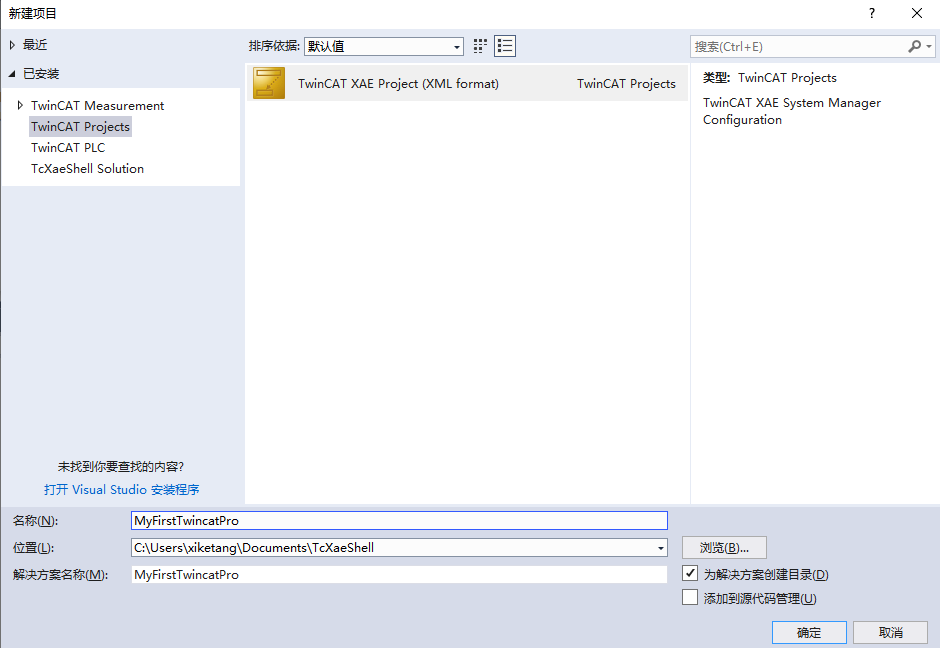This screenshot has height=648, width=940.
Task: Select the TwinCAT XAE Project template icon
Action: coord(269,83)
